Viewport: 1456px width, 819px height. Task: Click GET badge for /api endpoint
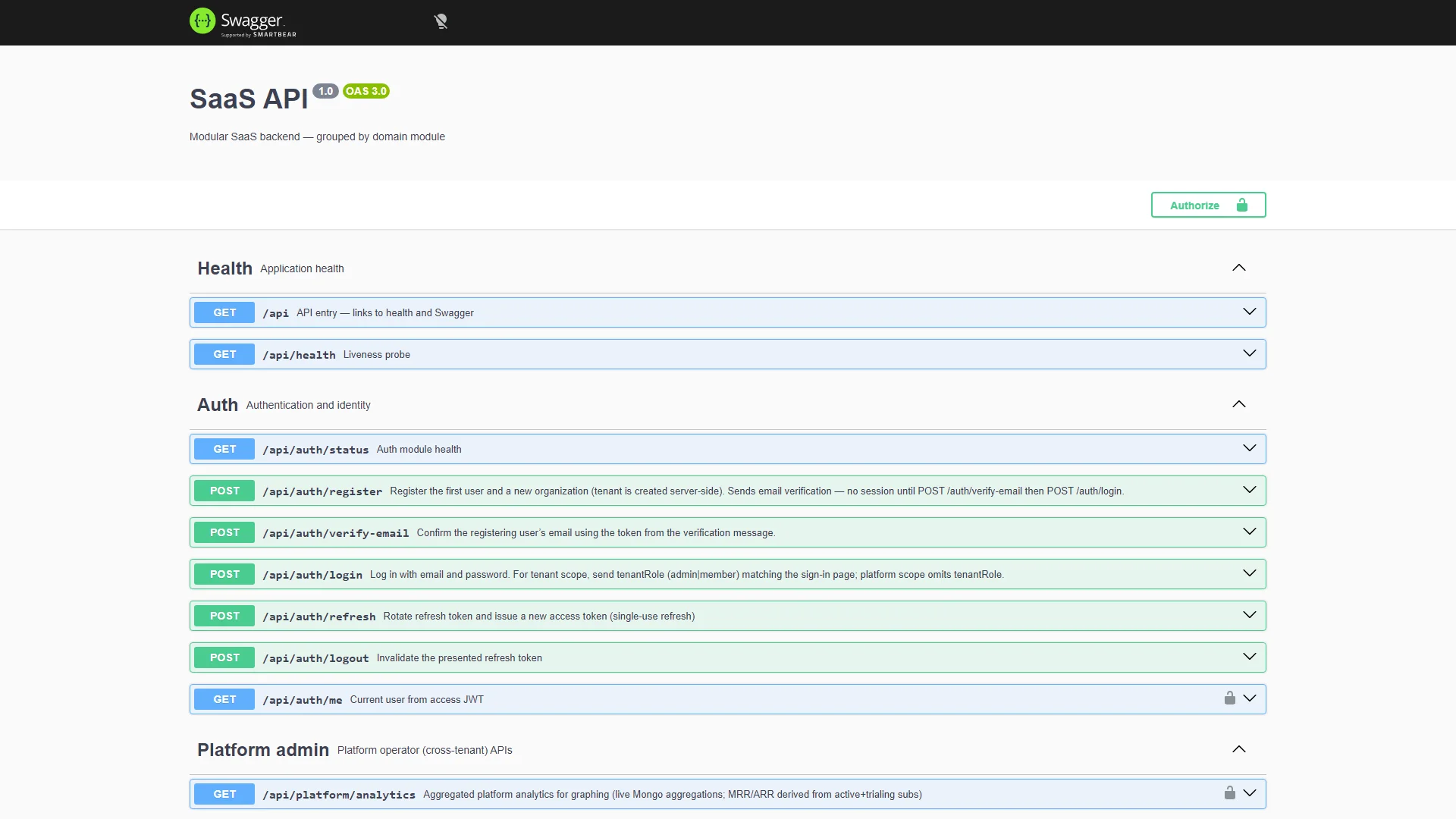(x=224, y=312)
